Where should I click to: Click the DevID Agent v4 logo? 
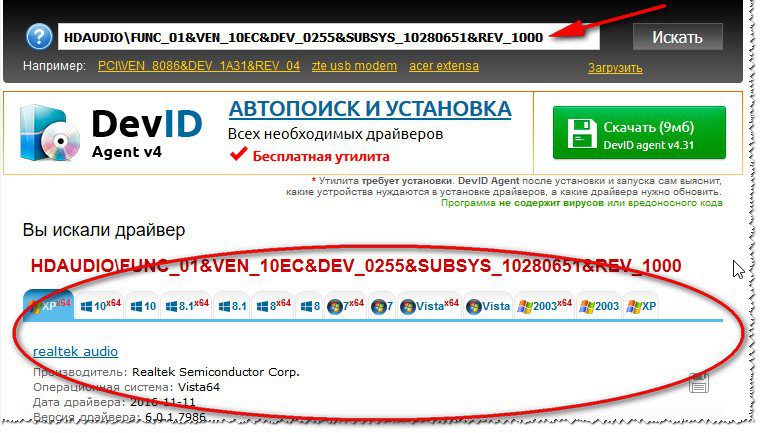111,133
